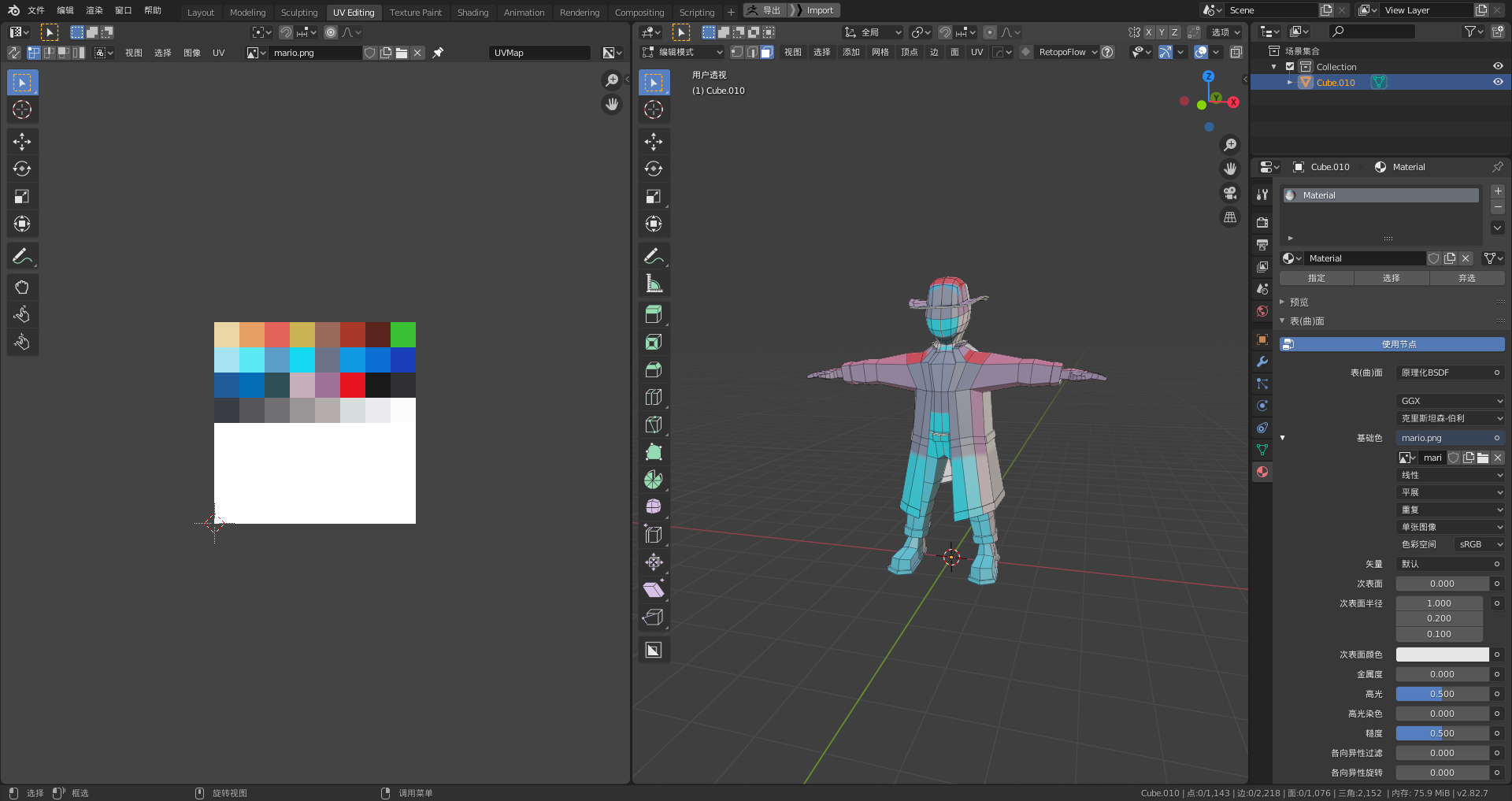Adjust the 糙度 roughness slider
The image size is (1512, 801).
click(x=1442, y=733)
